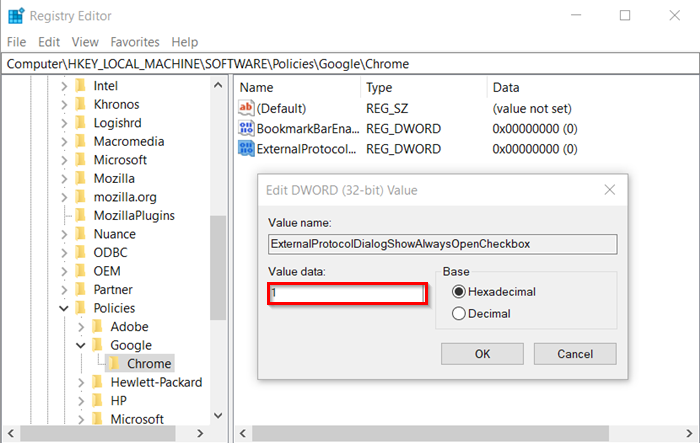Select the Chrome folder icon in tree
The image size is (700, 443).
coord(114,364)
